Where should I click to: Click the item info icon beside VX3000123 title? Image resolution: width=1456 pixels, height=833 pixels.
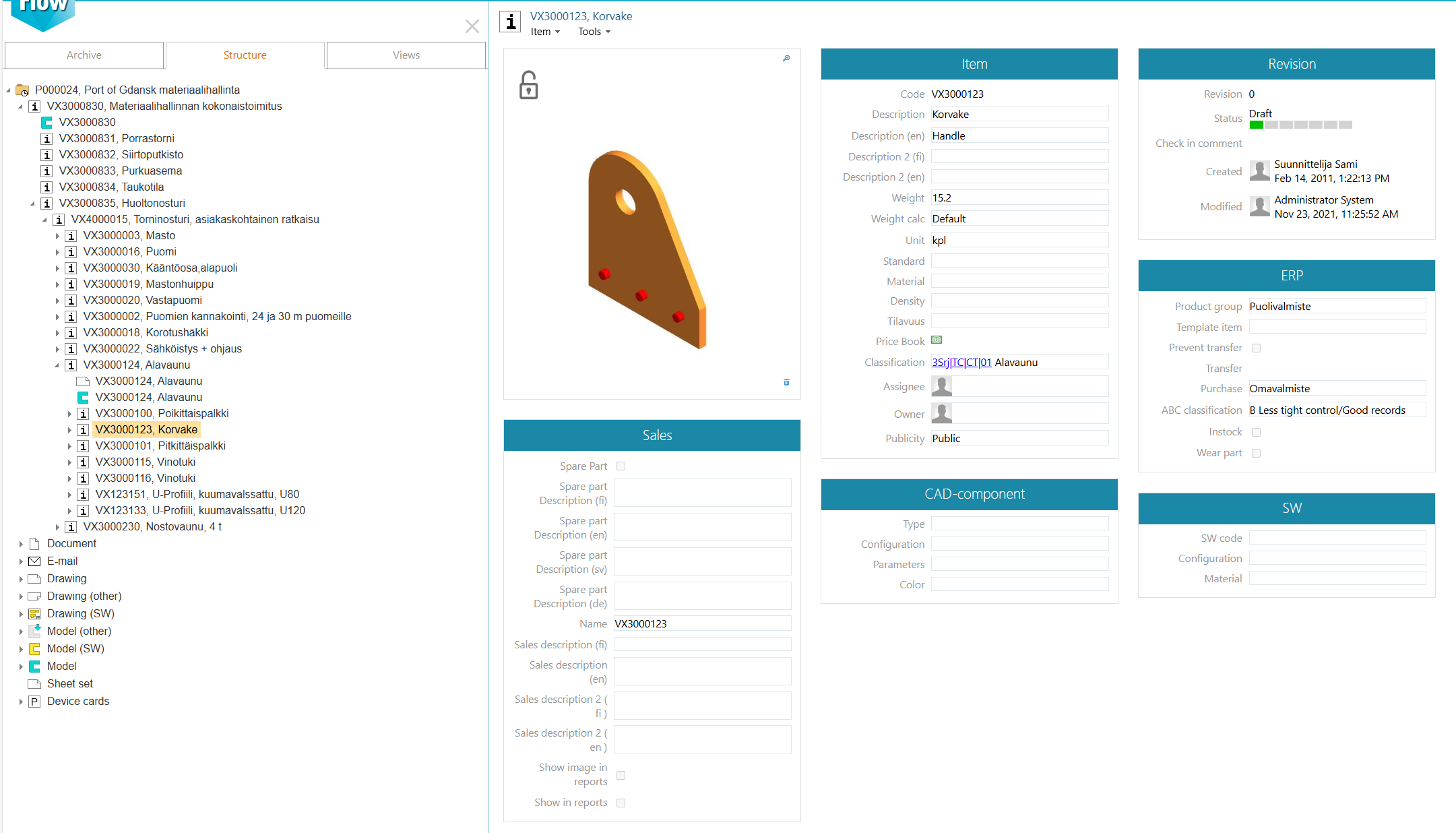tap(511, 22)
